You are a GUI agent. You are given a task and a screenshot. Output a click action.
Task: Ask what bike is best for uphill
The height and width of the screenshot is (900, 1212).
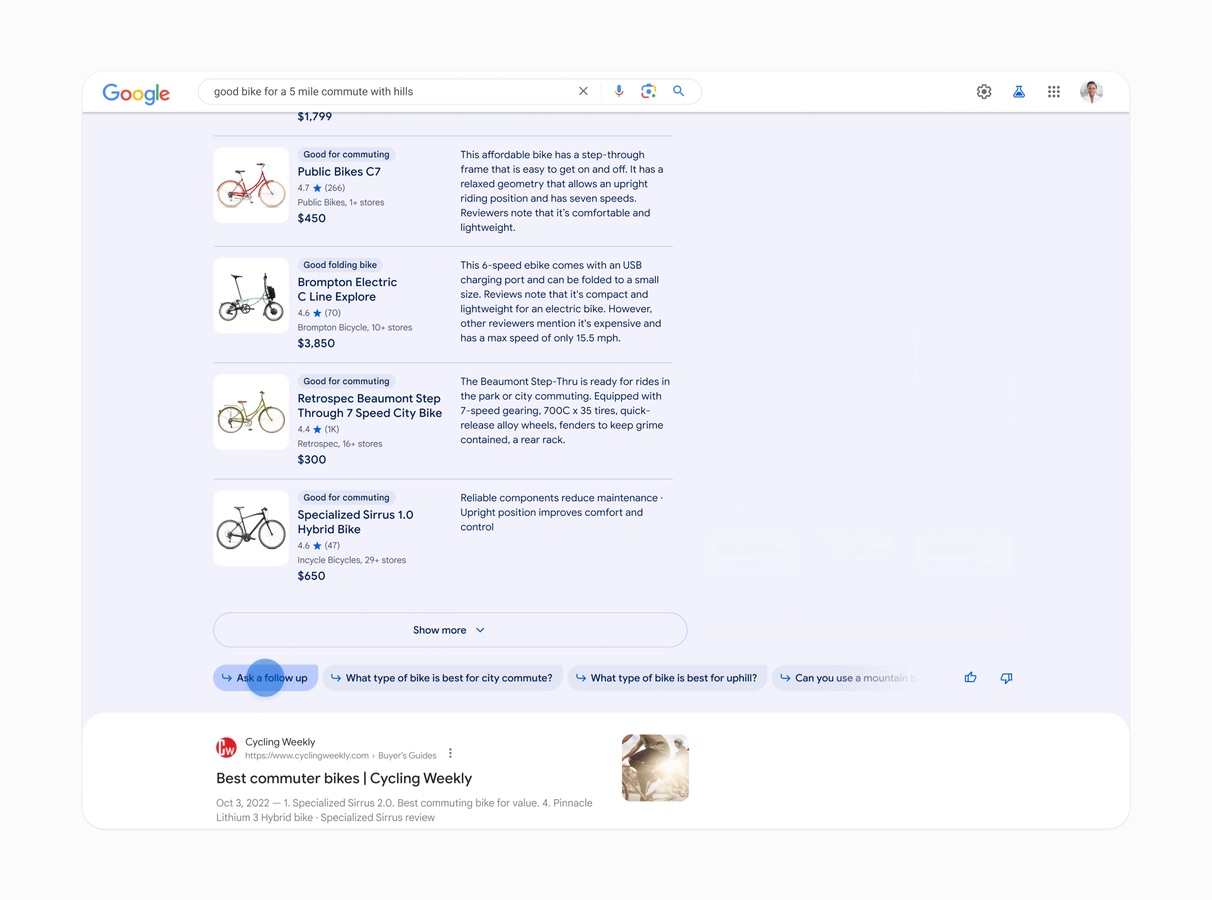[x=667, y=678]
